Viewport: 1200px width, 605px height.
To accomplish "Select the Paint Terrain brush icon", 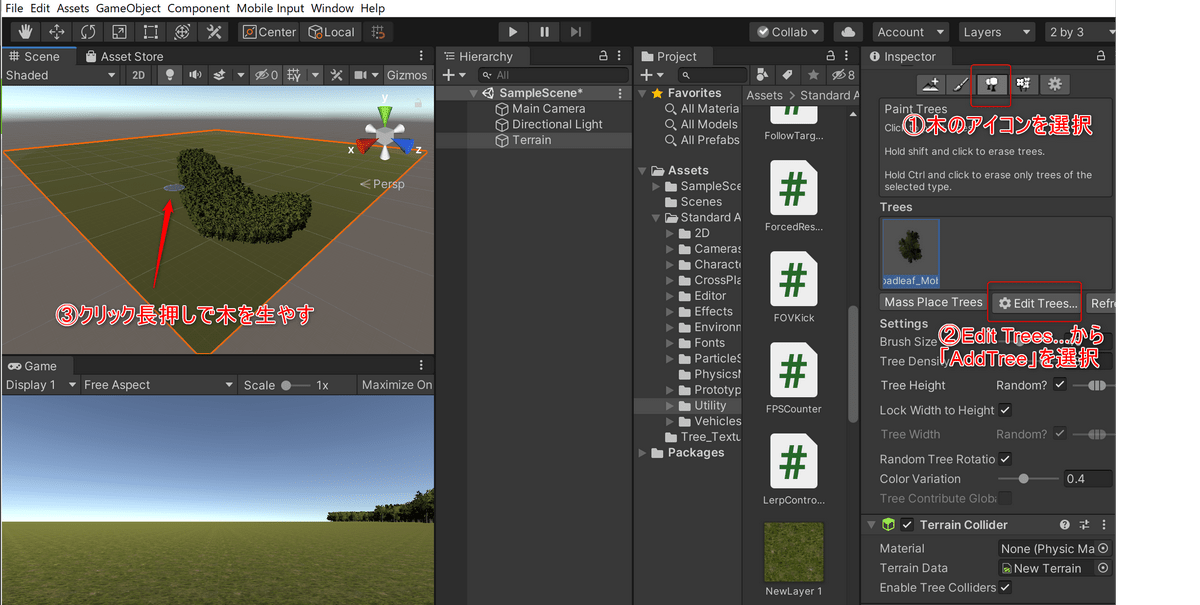I will point(959,84).
